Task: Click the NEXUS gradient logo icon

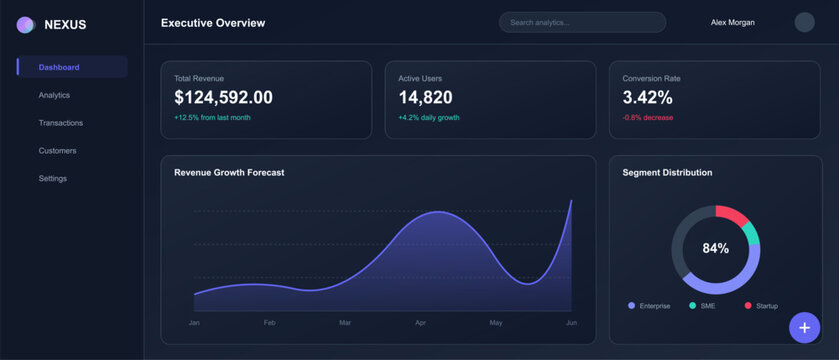Action: point(25,25)
